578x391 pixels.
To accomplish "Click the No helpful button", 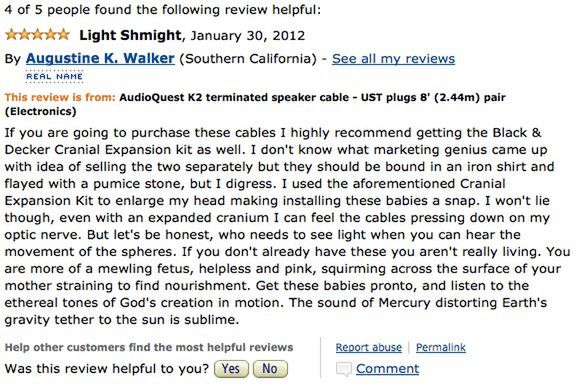I will (x=270, y=369).
